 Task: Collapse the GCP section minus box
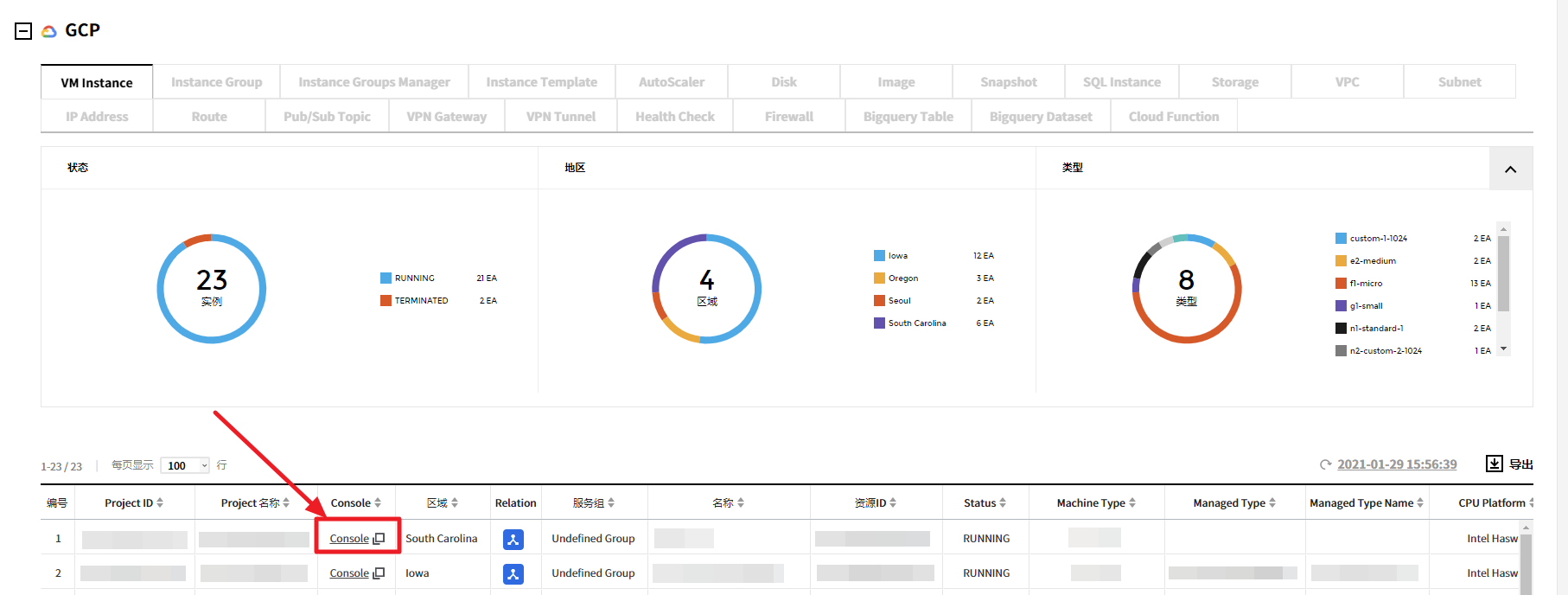(x=23, y=31)
